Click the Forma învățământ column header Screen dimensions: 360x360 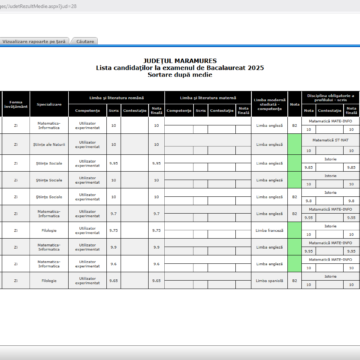(16, 104)
